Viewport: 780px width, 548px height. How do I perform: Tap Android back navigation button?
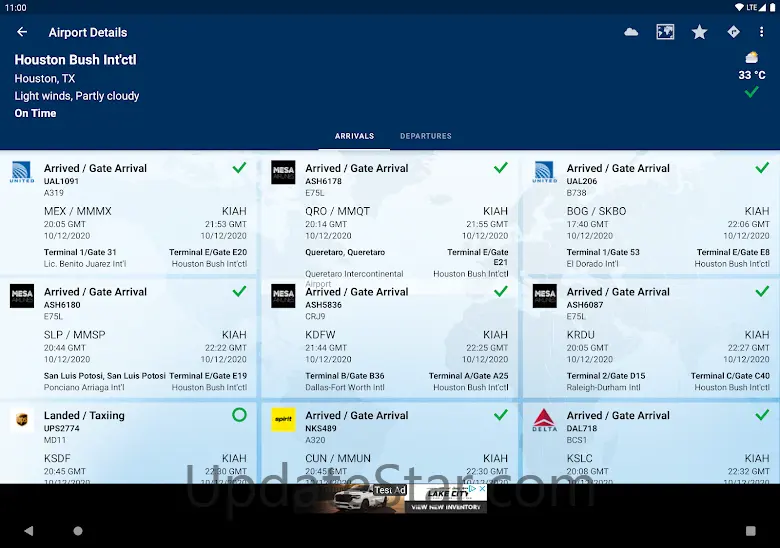click(28, 531)
